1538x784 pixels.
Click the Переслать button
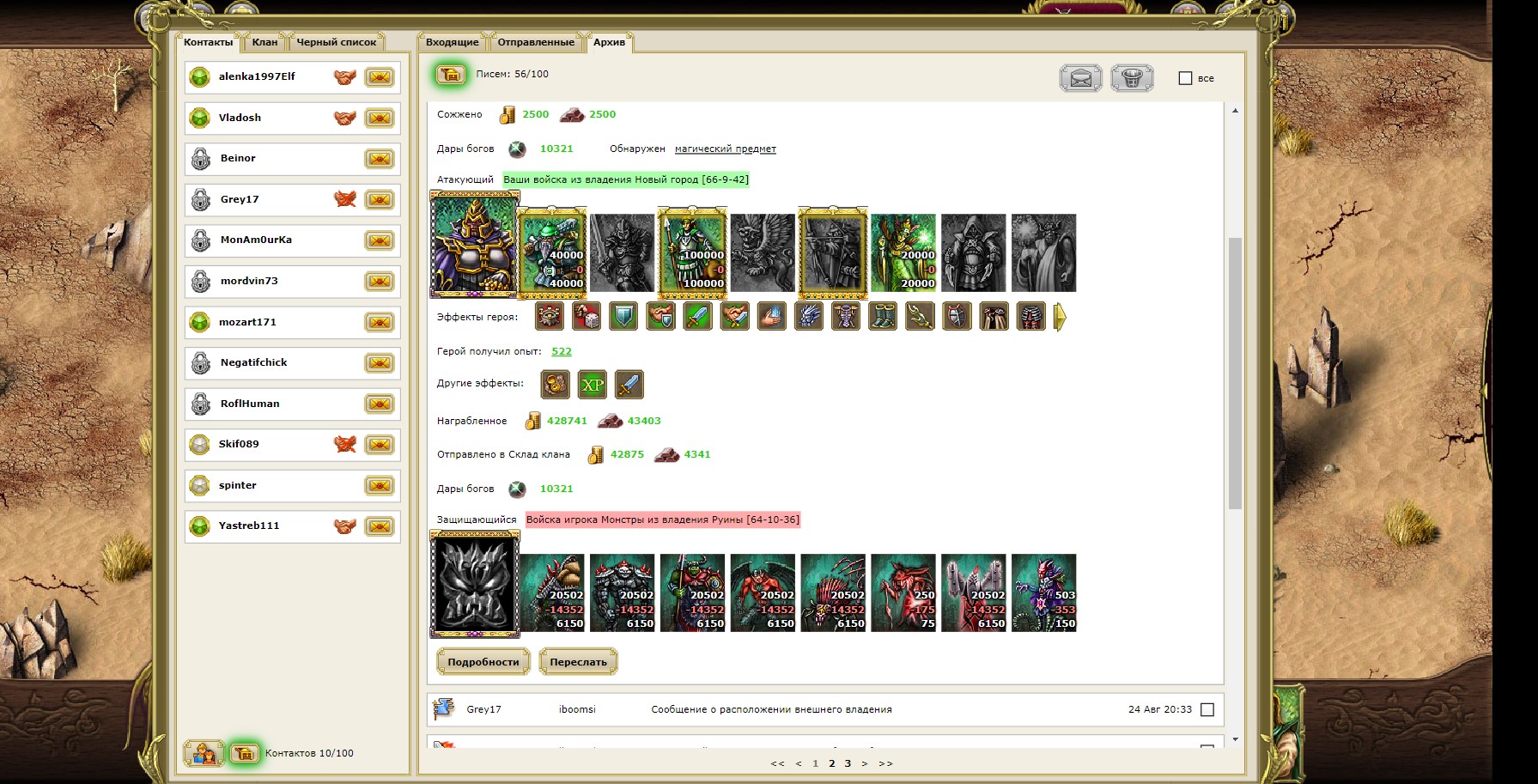[579, 662]
